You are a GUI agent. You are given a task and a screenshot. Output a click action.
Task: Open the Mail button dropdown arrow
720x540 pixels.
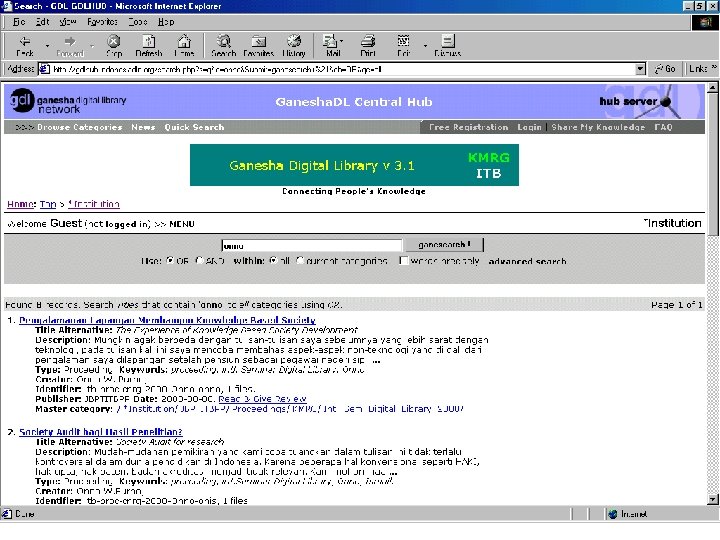pyautogui.click(x=342, y=41)
